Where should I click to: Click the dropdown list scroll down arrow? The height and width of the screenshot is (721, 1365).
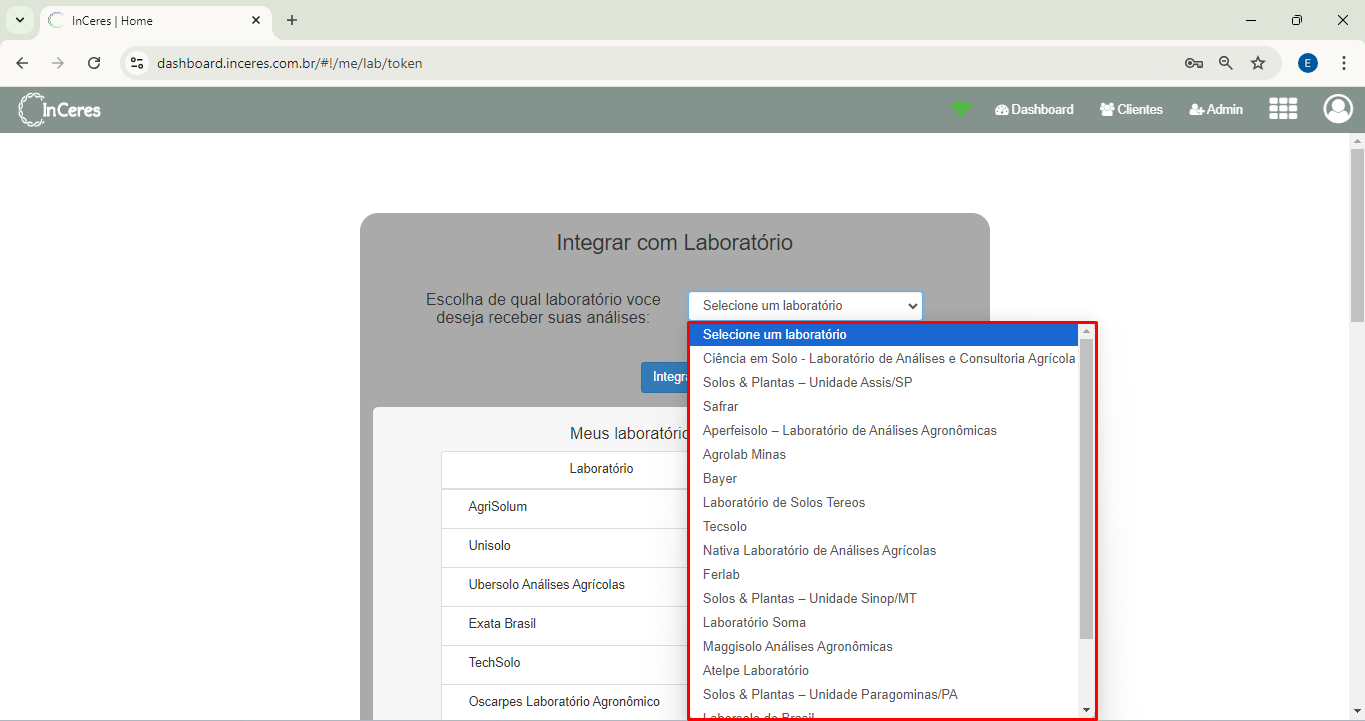[1087, 710]
